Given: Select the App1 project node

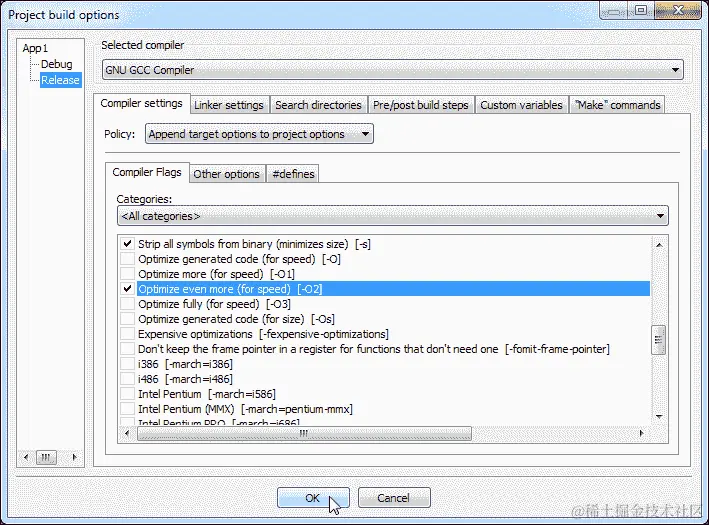Looking at the screenshot, I should (x=35, y=48).
